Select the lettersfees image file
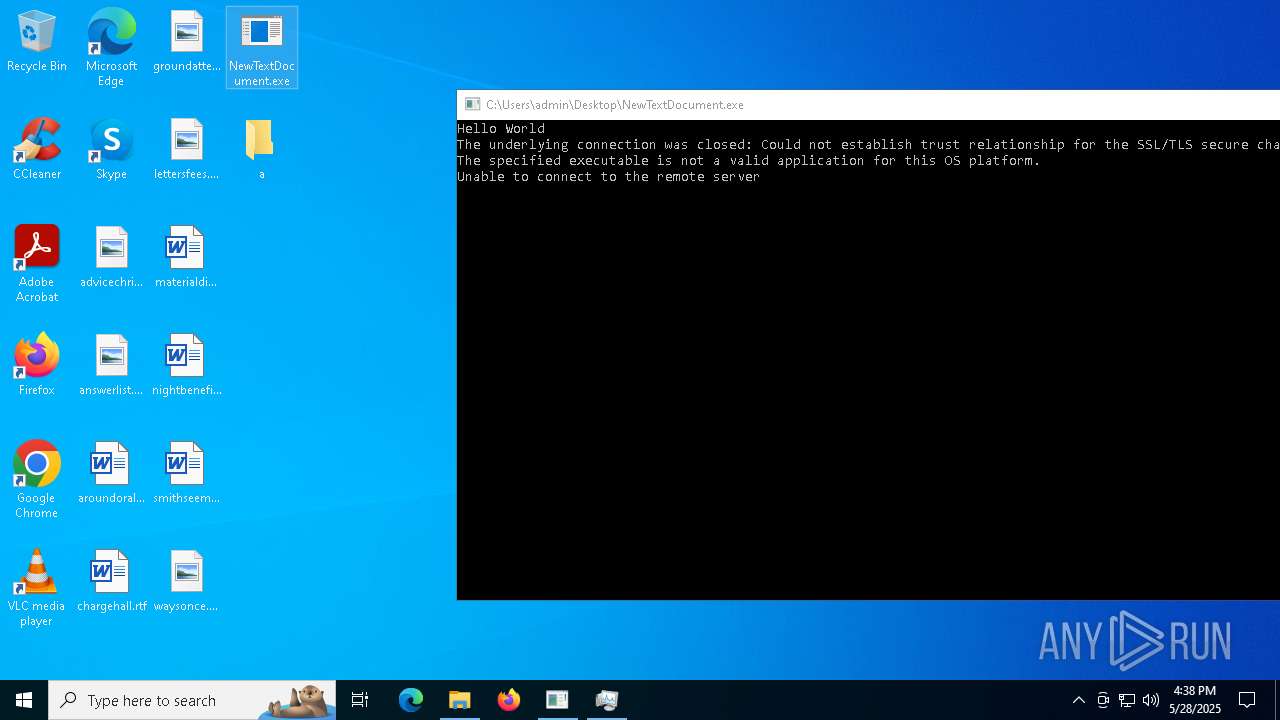 click(187, 149)
